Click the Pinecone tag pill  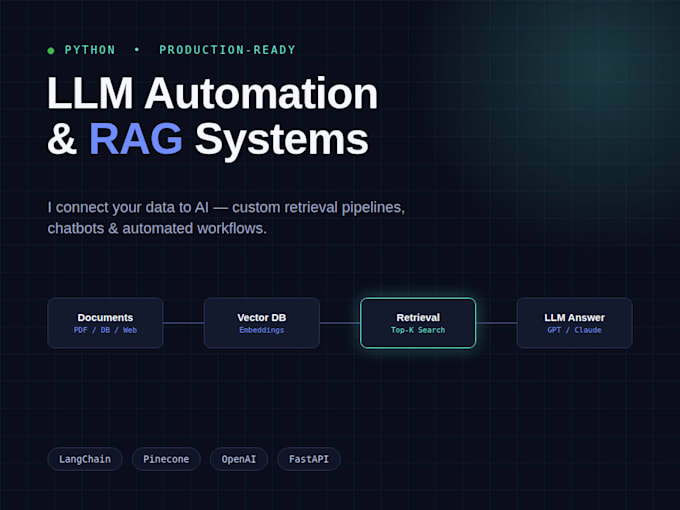click(166, 459)
